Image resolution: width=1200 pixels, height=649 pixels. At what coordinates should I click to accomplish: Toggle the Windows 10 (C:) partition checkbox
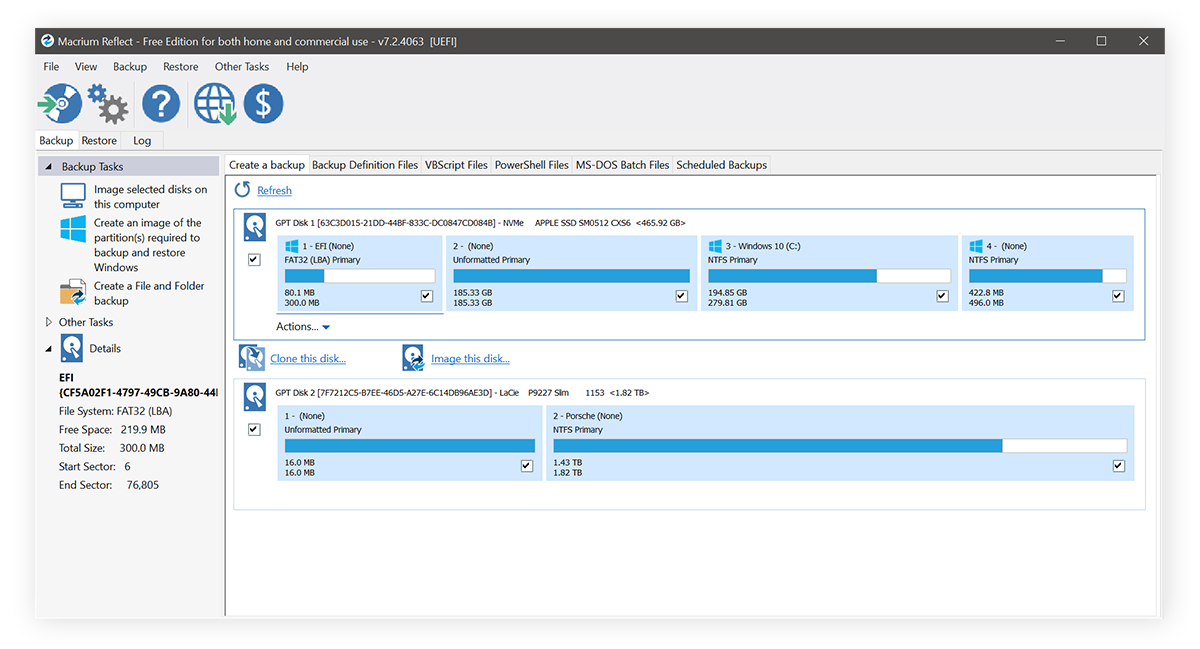pyautogui.click(x=942, y=296)
